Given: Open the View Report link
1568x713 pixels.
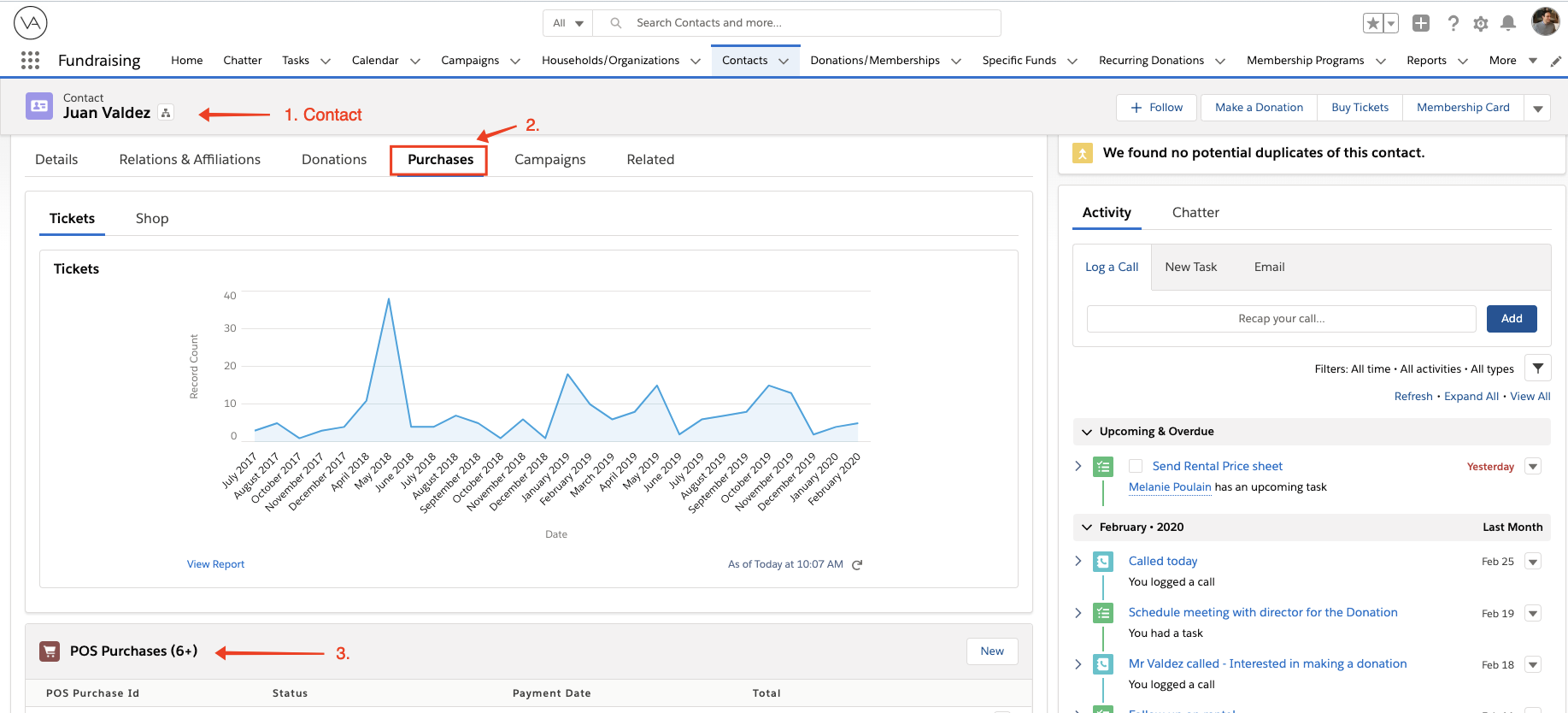Looking at the screenshot, I should click(x=215, y=564).
